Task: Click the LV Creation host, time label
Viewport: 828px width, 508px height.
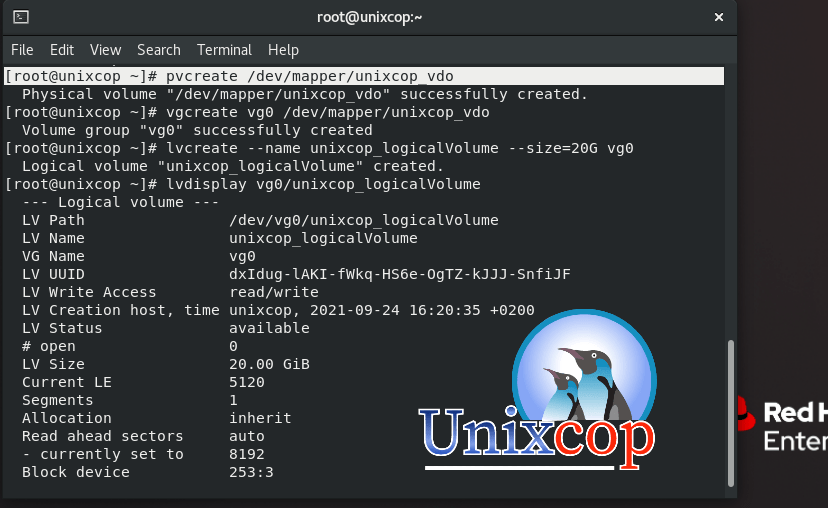Action: point(120,311)
